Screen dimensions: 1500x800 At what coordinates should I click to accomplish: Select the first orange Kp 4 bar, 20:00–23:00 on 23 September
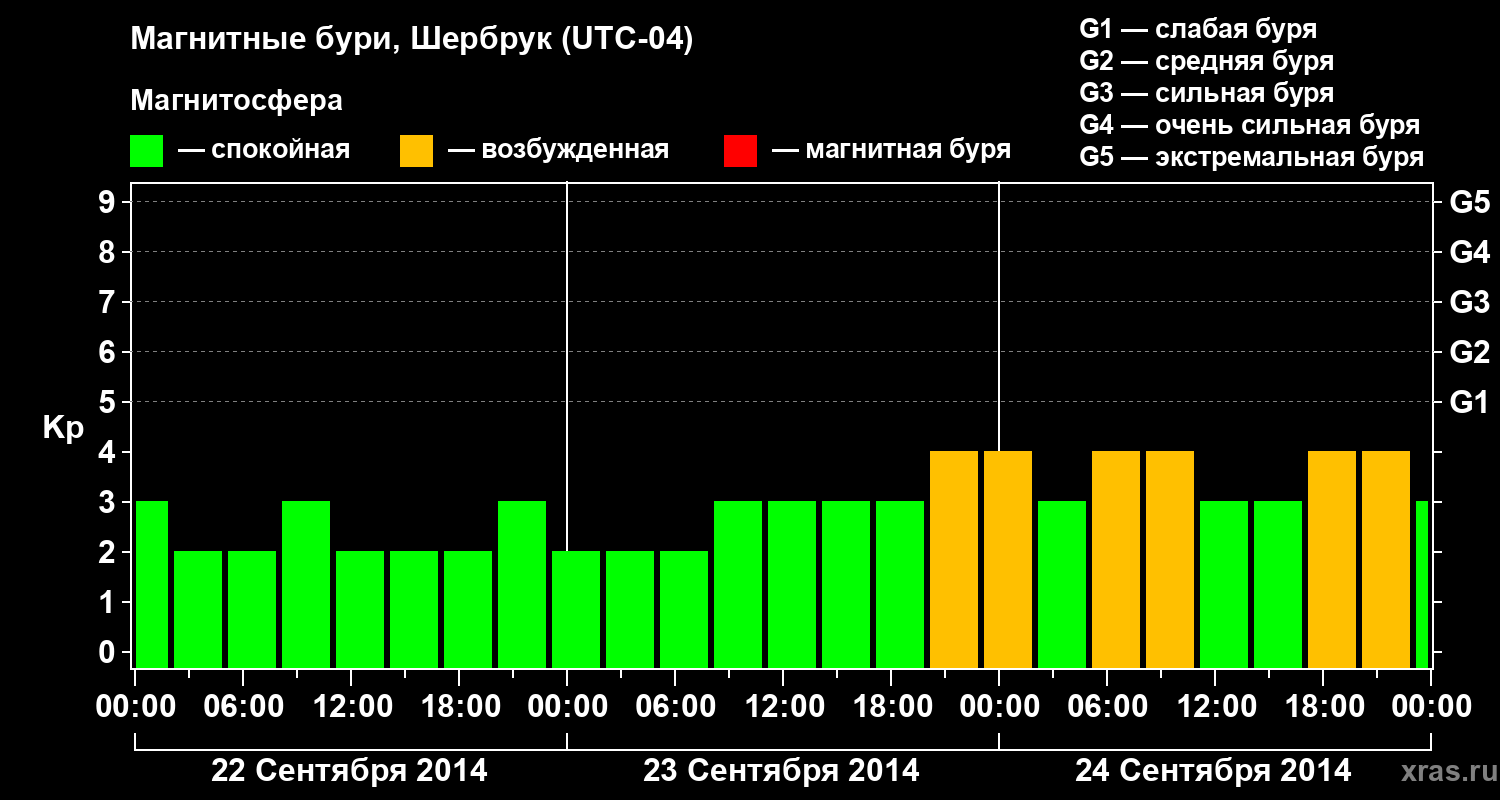954,559
